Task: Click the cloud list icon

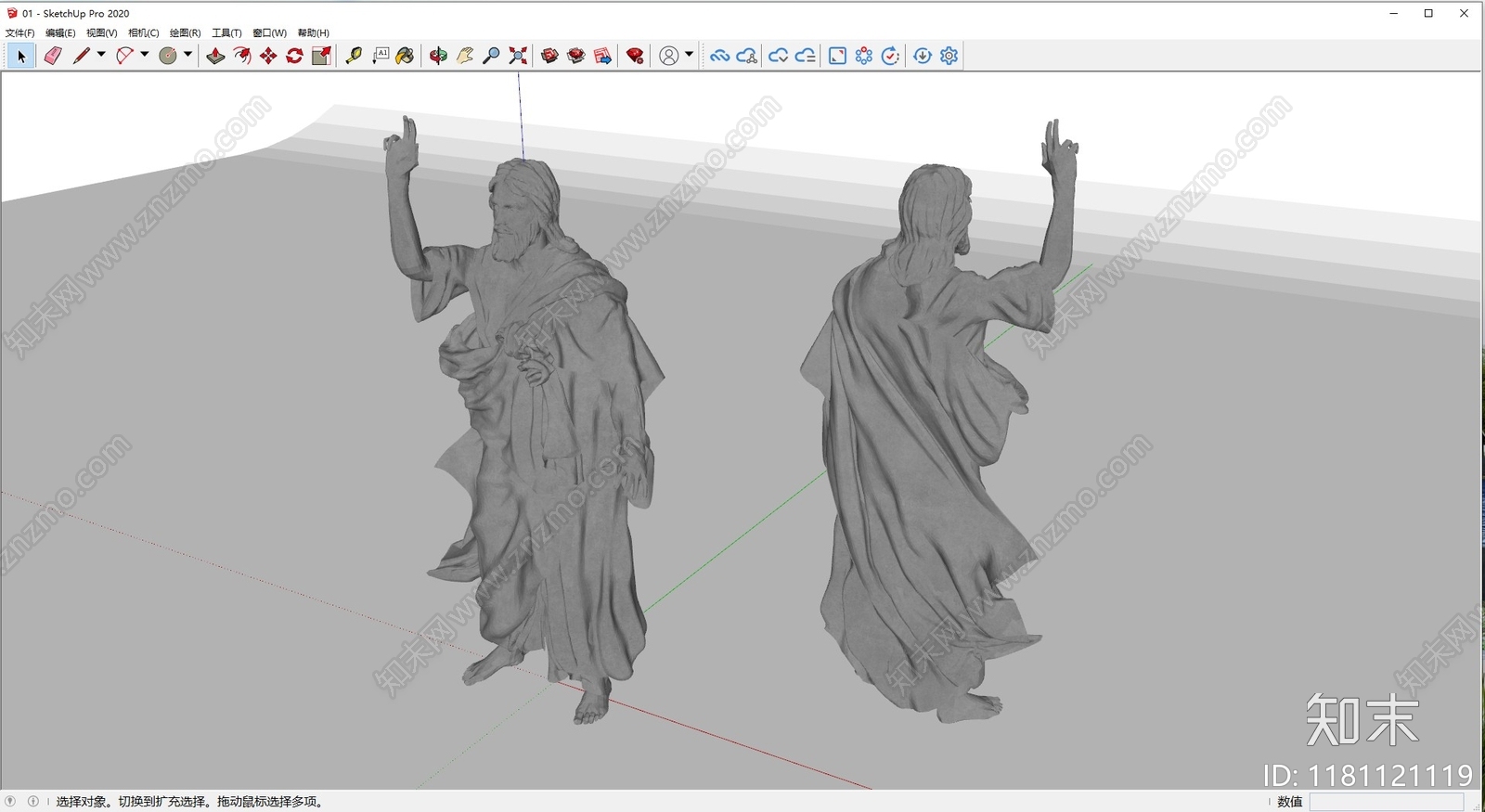Action: 805,56
